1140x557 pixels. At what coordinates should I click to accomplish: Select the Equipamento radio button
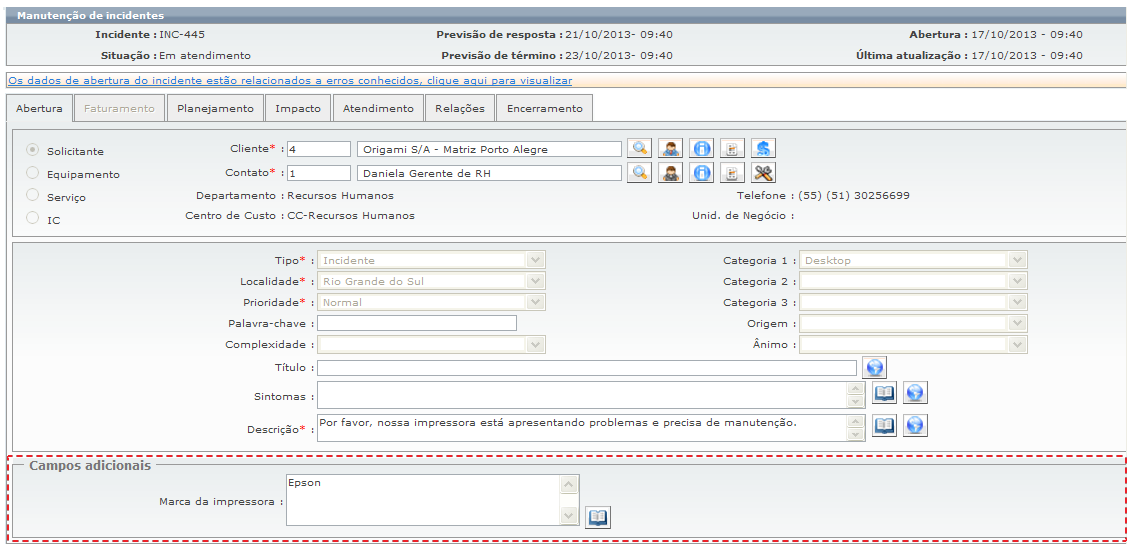point(33,173)
